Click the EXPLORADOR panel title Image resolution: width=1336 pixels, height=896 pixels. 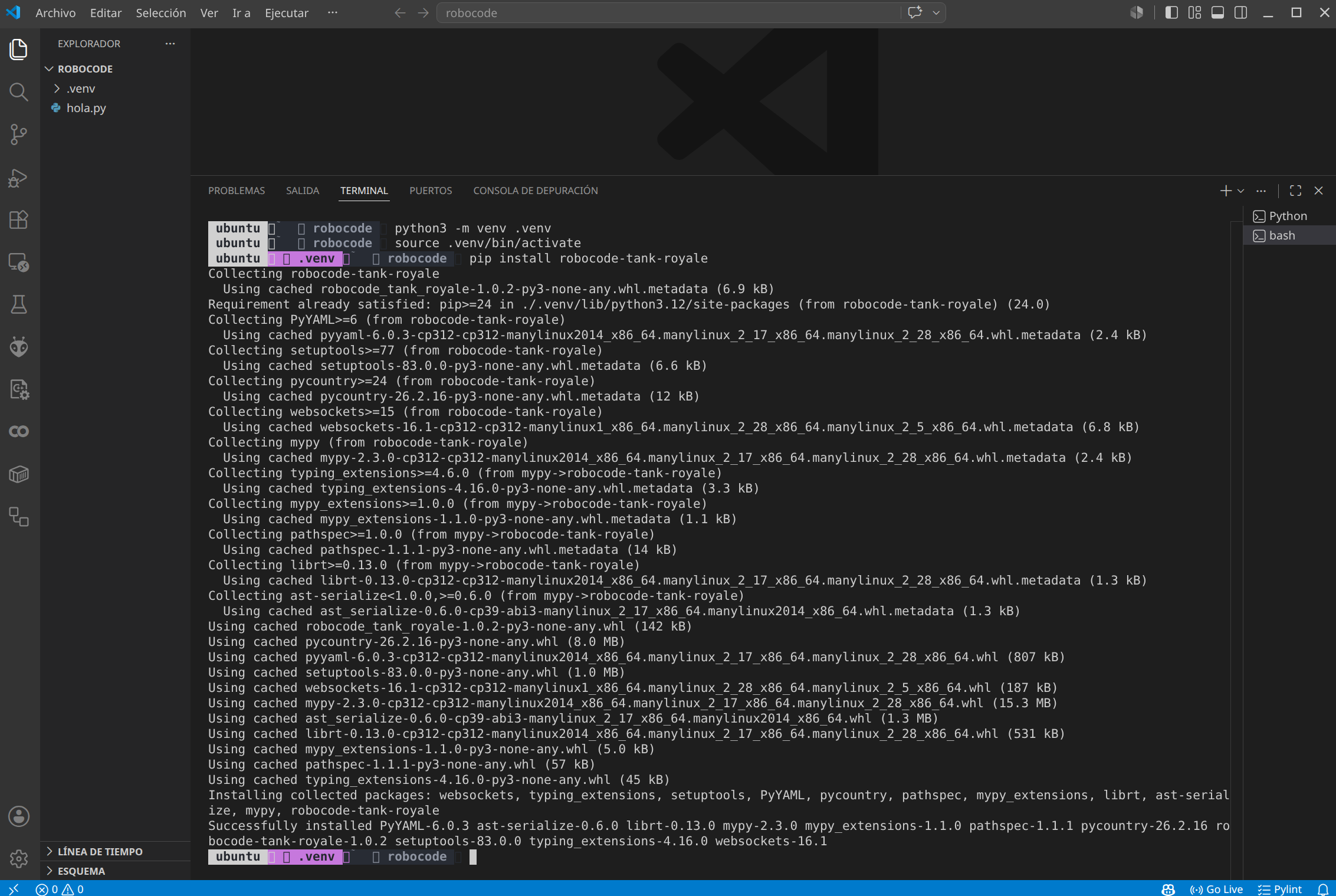tap(89, 44)
